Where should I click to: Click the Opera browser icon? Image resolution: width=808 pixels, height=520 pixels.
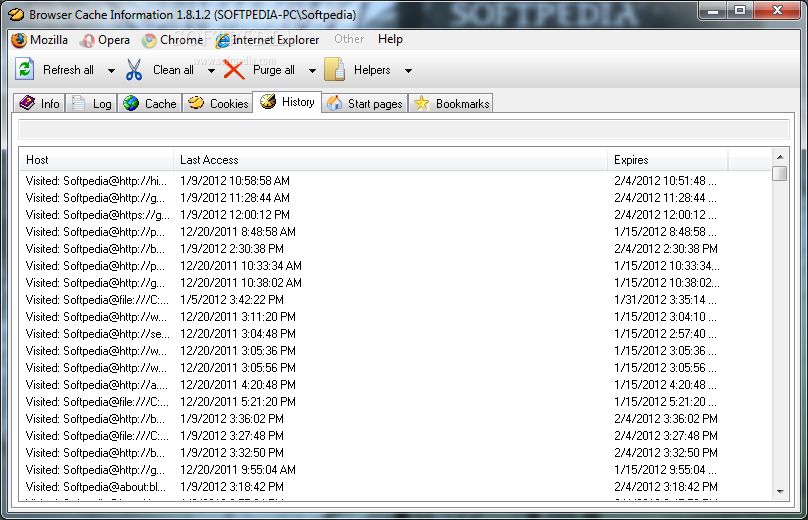click(88, 40)
